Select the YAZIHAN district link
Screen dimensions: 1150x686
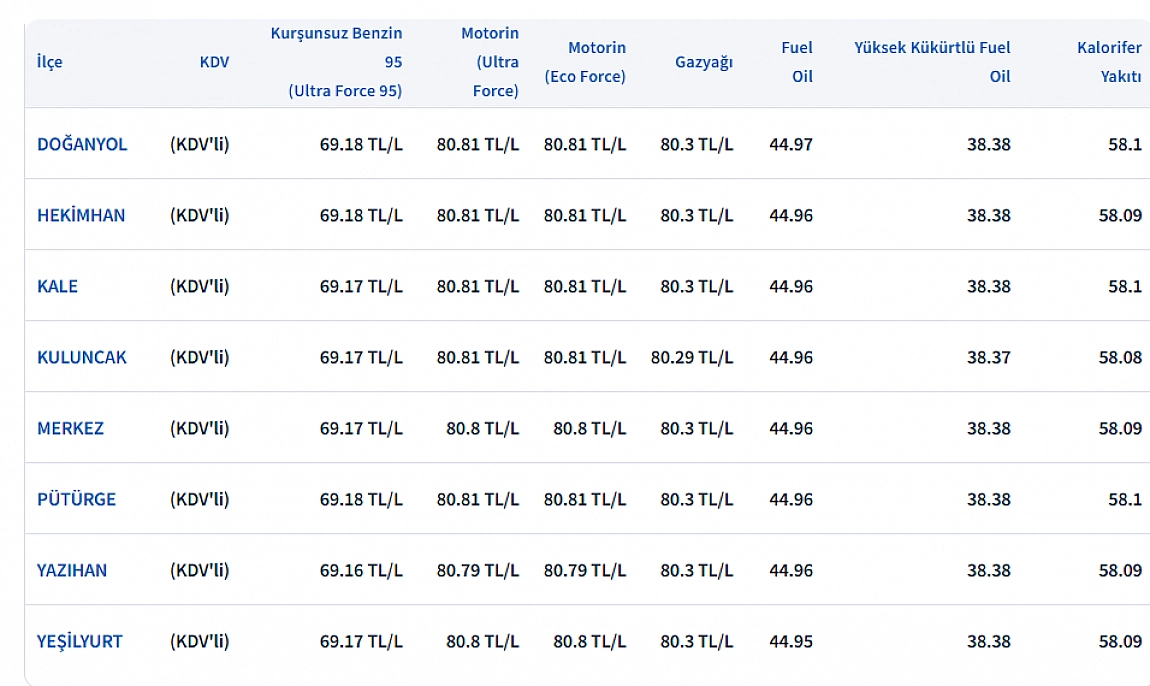72,571
